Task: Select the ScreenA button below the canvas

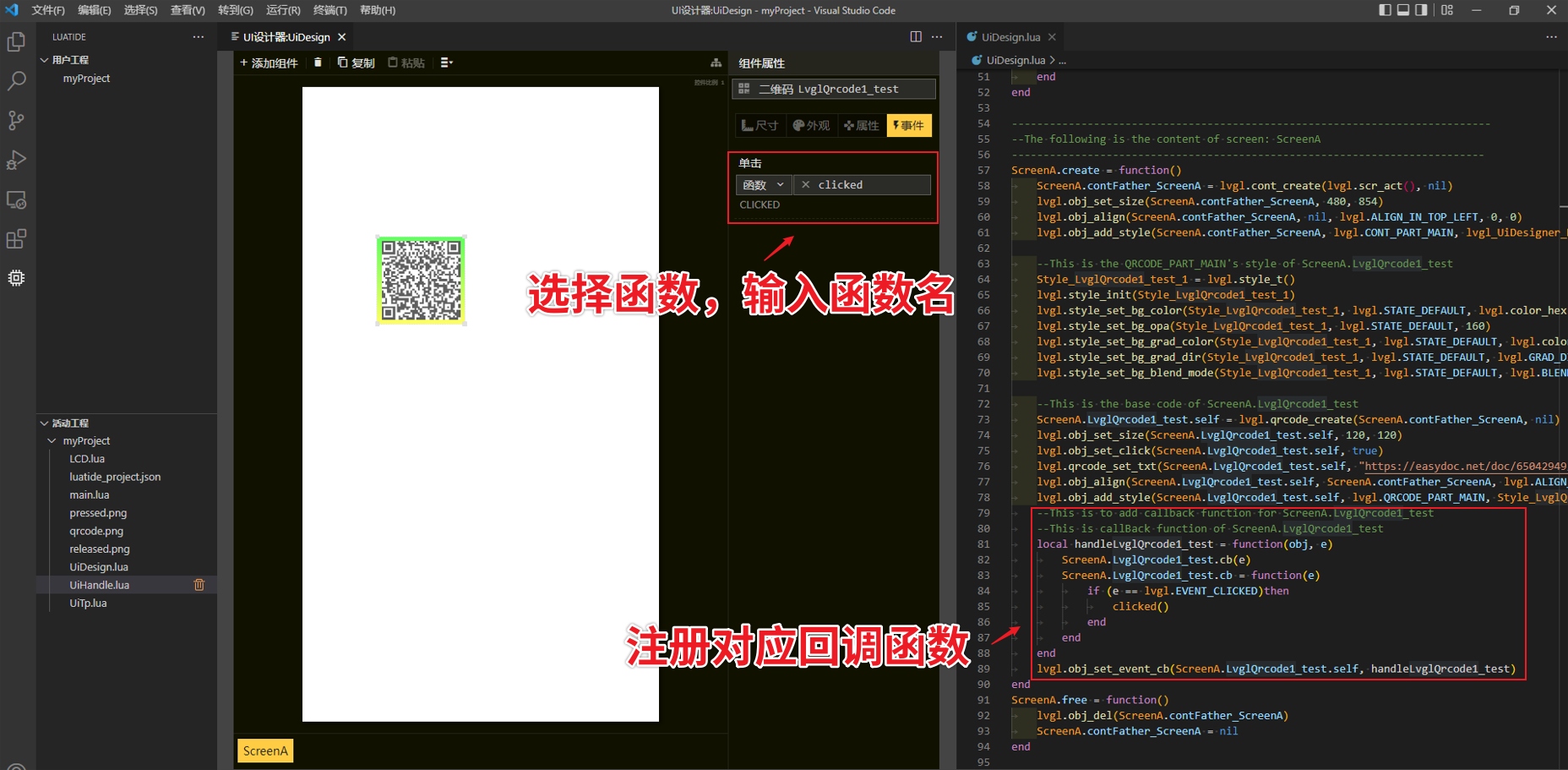Action: [264, 750]
